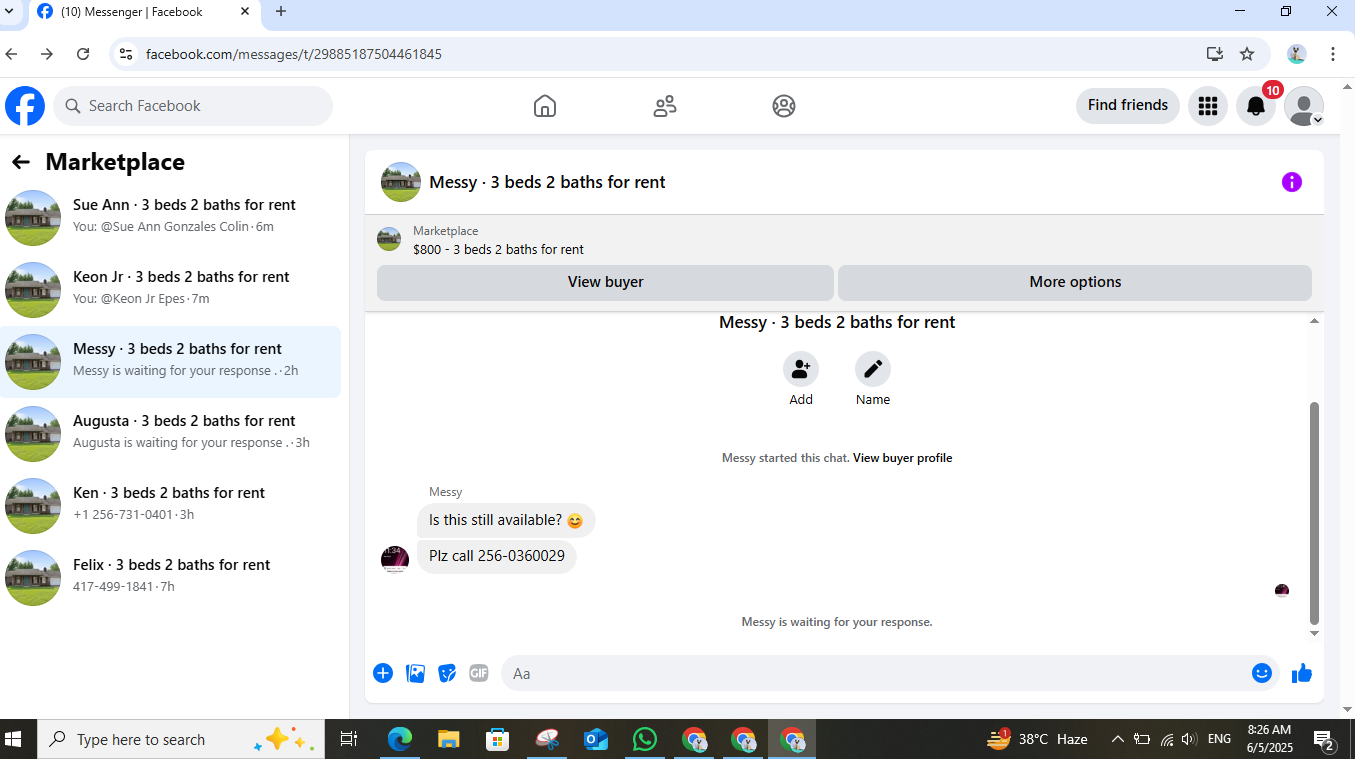Screen dimensions: 1355x759
Task: Click the message "Plz call 256-0360029"
Action: click(497, 556)
